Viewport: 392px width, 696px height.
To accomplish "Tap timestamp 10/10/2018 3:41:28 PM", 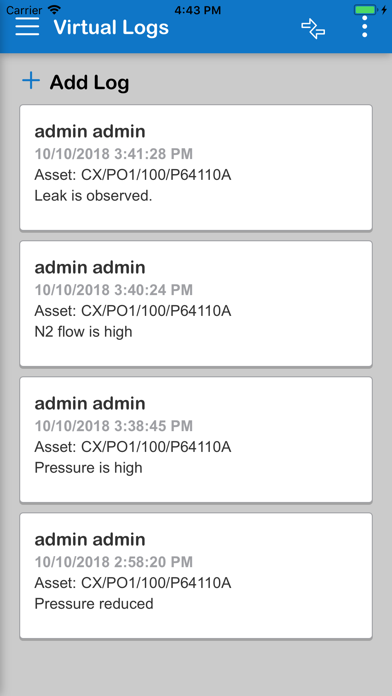I will pos(114,154).
